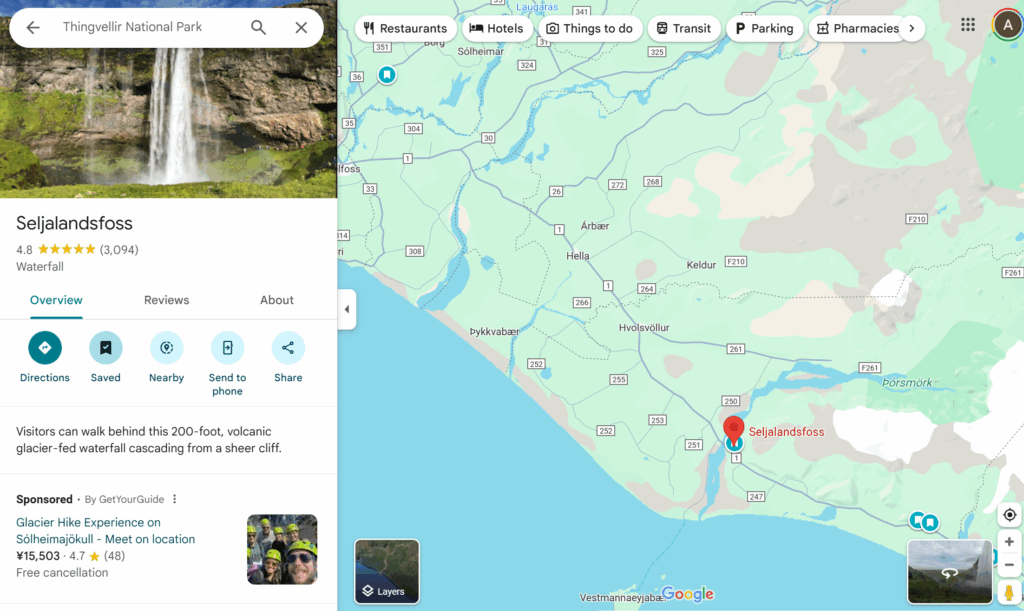
Task: Open the Glacier Hike Experience link
Action: coord(106,531)
